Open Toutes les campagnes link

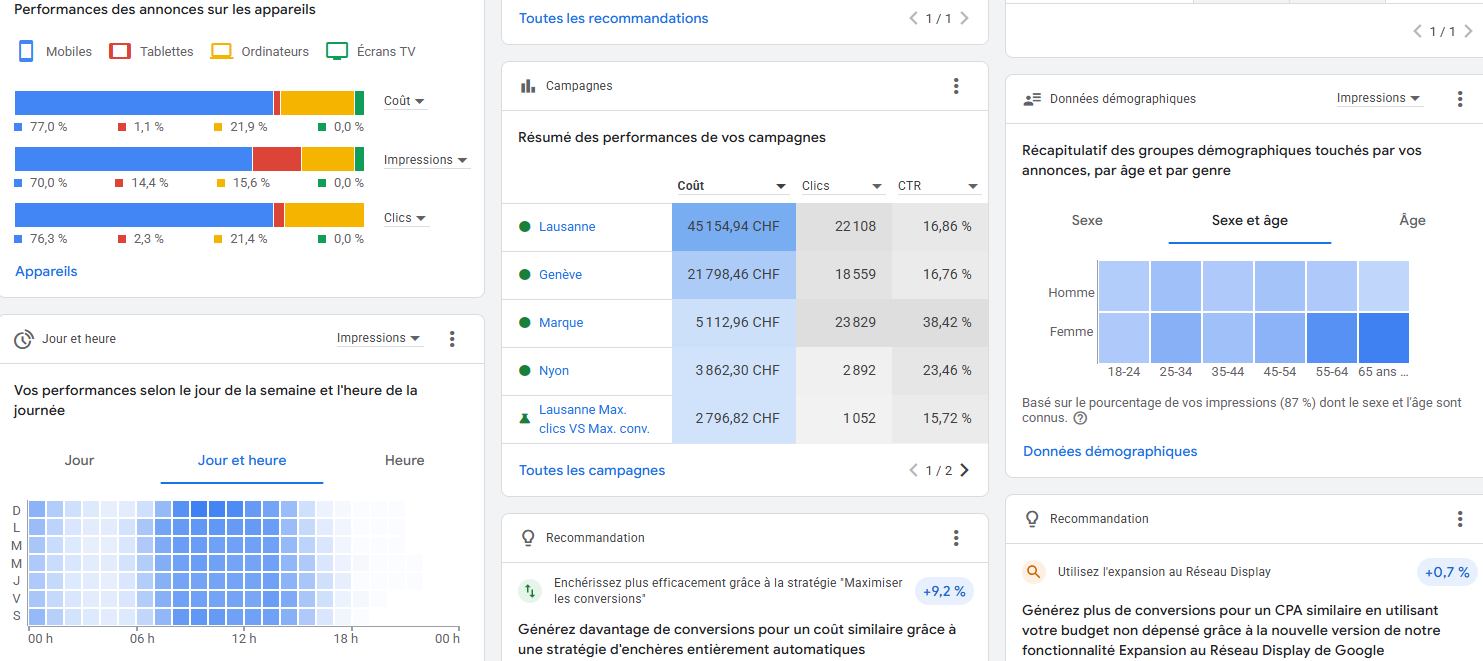tap(592, 470)
